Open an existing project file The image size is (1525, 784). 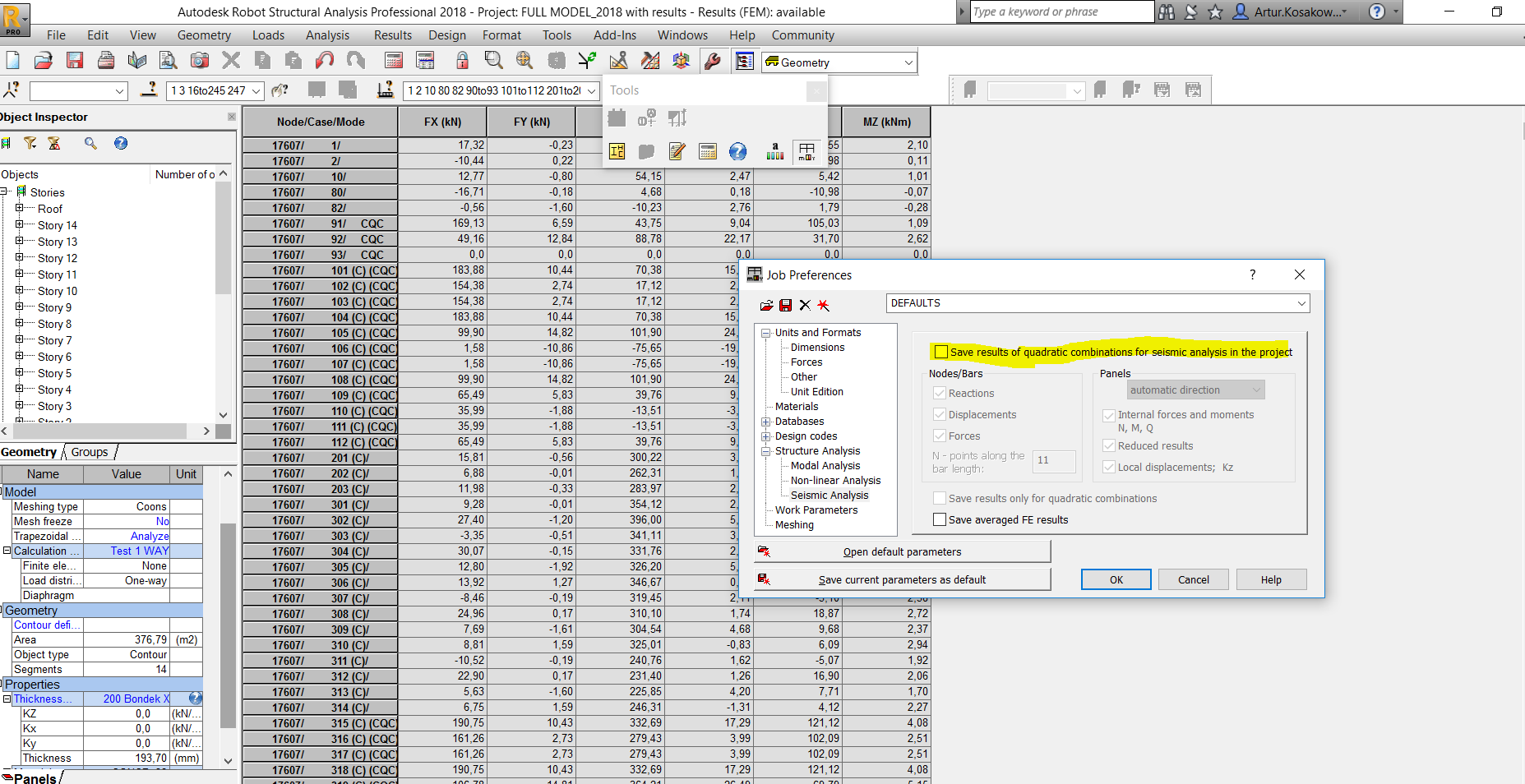coord(43,60)
